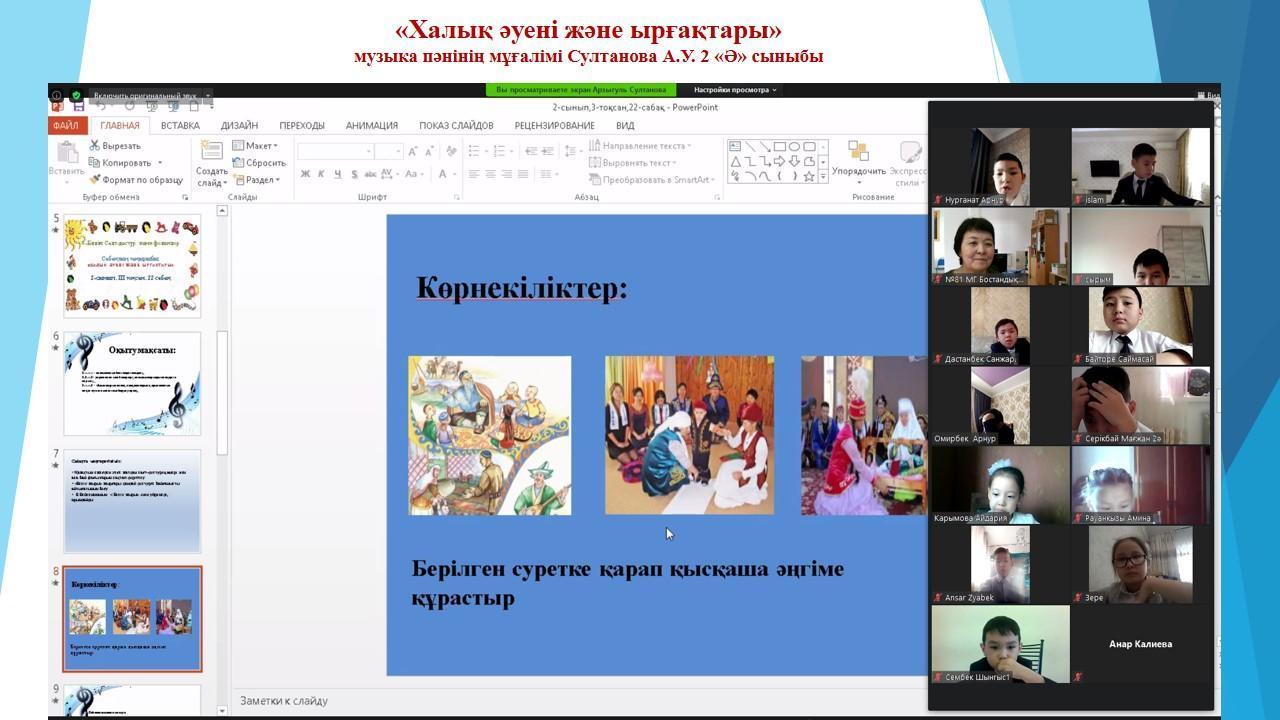
Task: Toggle italic (К) formatting
Action: [321, 174]
